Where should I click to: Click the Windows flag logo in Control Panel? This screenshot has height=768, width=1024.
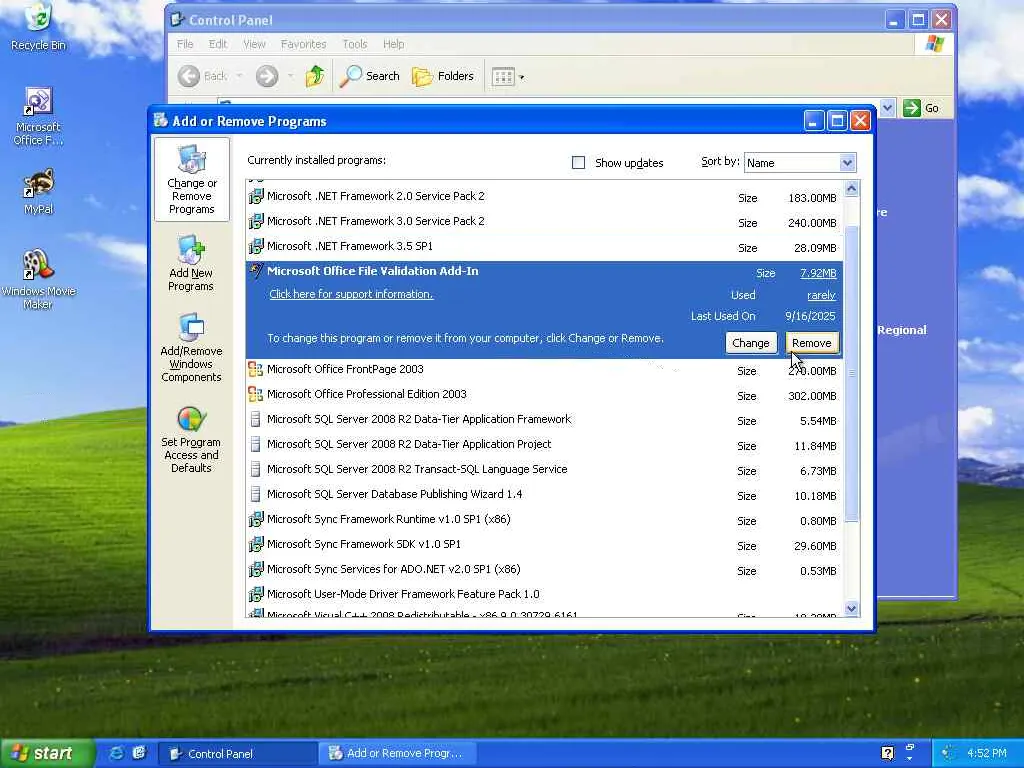934,44
